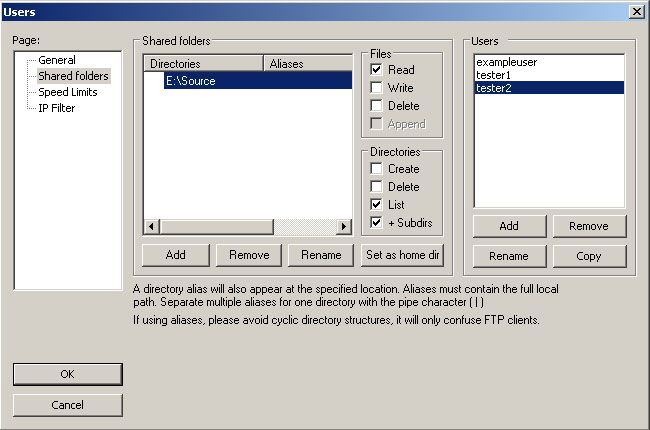Click Set as home dir button

(x=403, y=255)
